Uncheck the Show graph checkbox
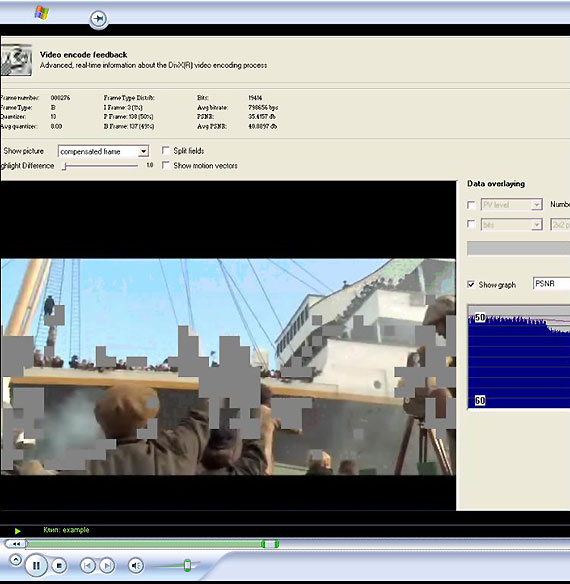The image size is (570, 584). coord(471,285)
